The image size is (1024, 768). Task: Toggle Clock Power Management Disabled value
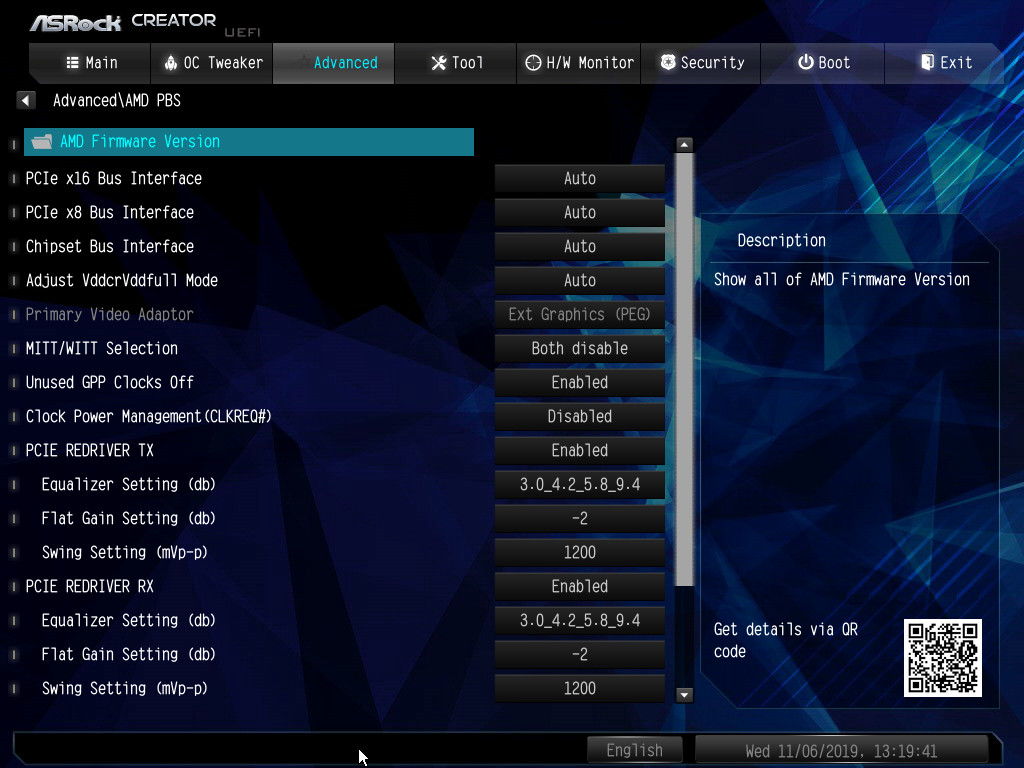[x=579, y=416]
